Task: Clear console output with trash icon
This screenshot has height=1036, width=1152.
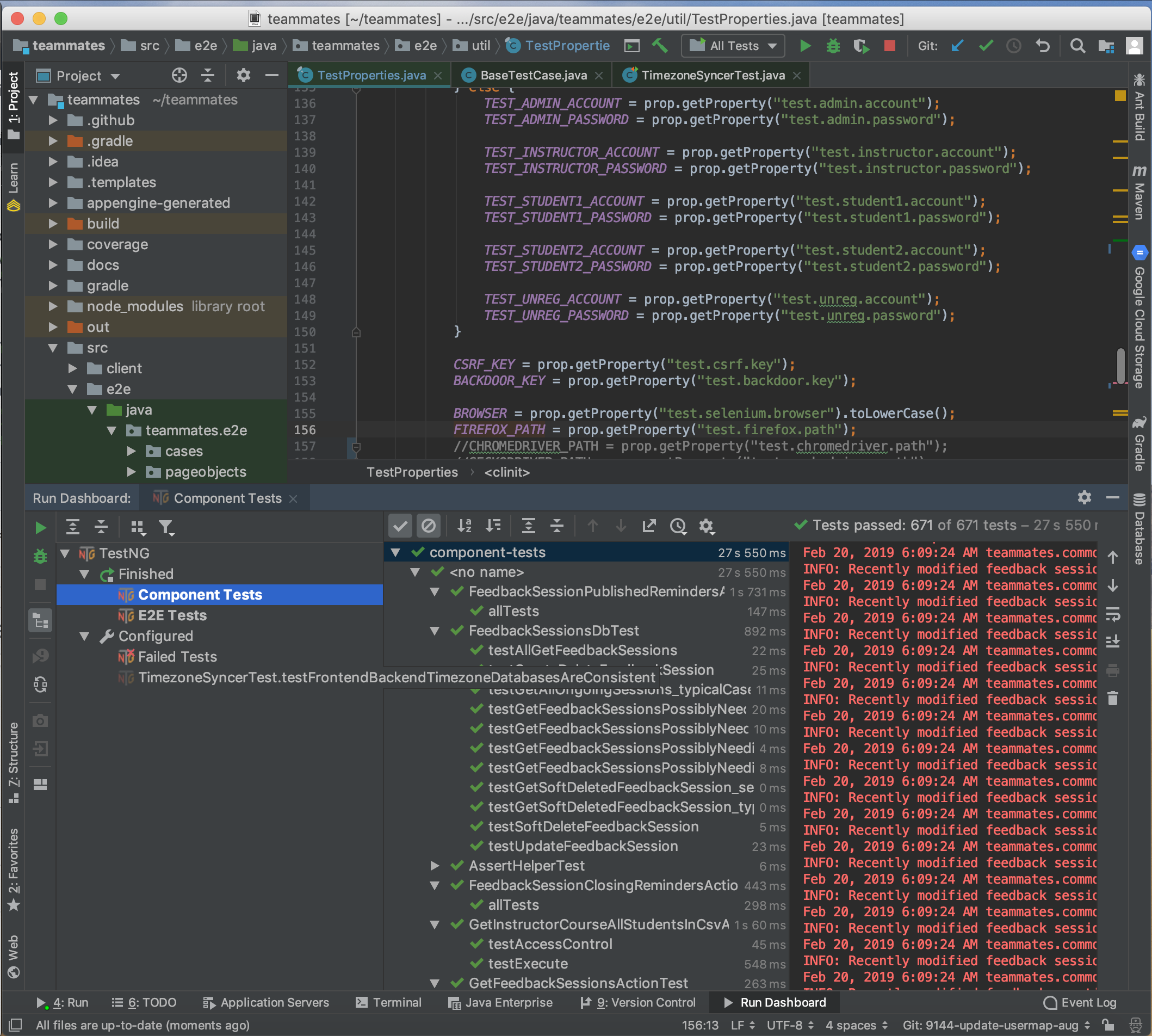Action: 1113,698
